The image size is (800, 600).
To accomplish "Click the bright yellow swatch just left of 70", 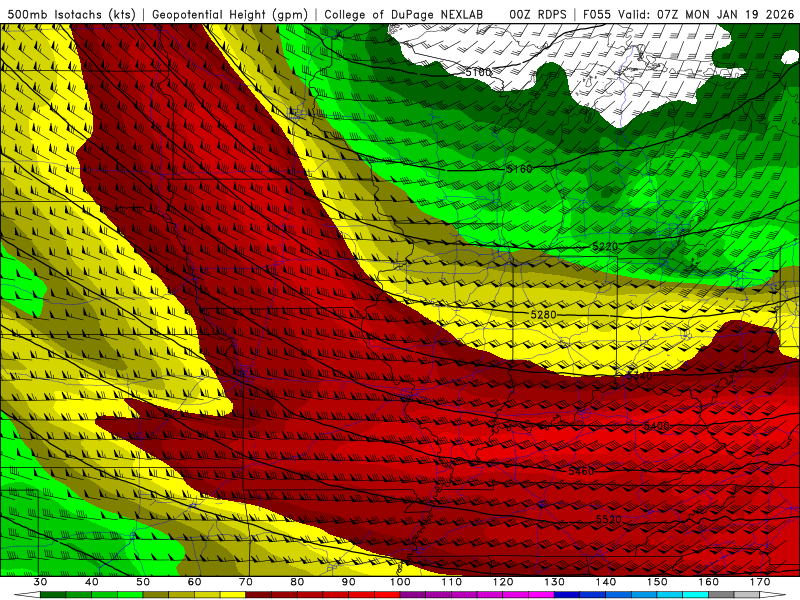I will point(233,595).
